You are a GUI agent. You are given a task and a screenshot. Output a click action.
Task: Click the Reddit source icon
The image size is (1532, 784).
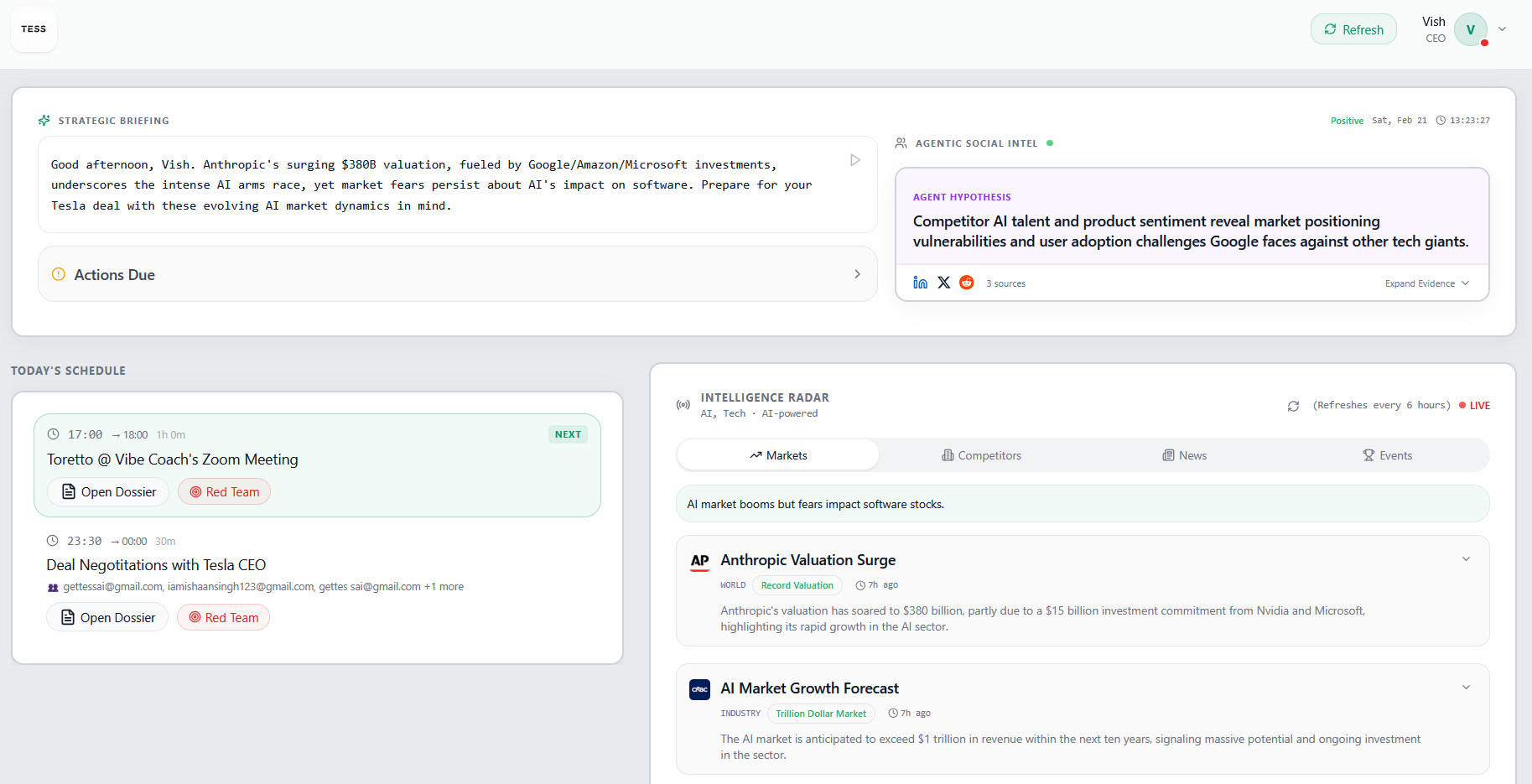pyautogui.click(x=967, y=283)
